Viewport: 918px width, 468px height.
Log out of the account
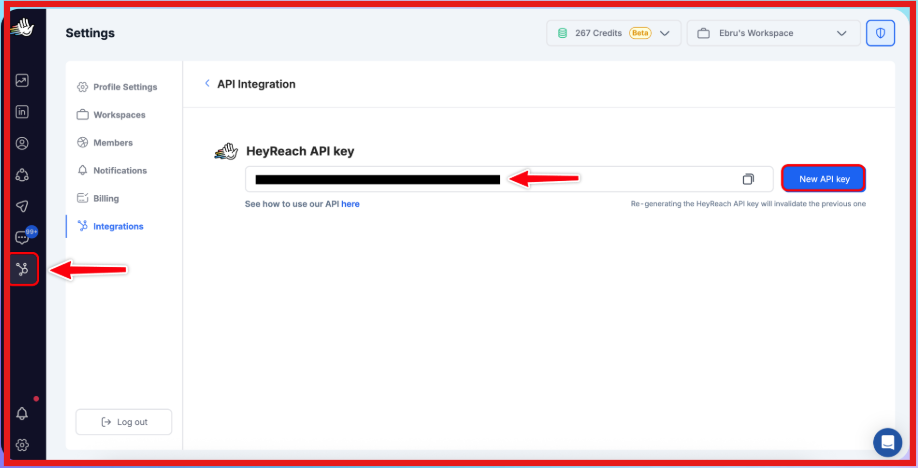click(124, 422)
